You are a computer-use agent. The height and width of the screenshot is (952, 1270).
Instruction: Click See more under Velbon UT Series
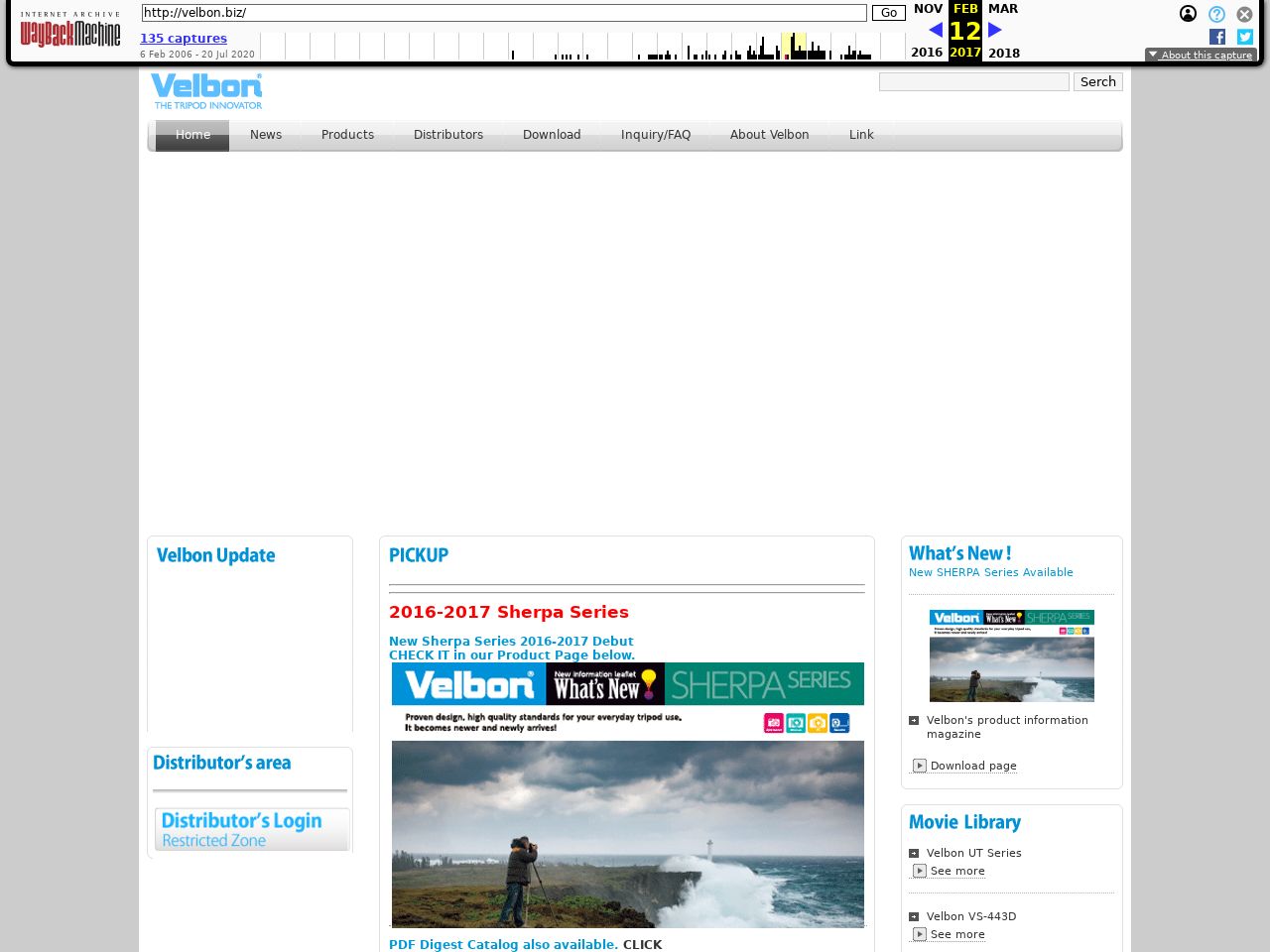pos(956,871)
